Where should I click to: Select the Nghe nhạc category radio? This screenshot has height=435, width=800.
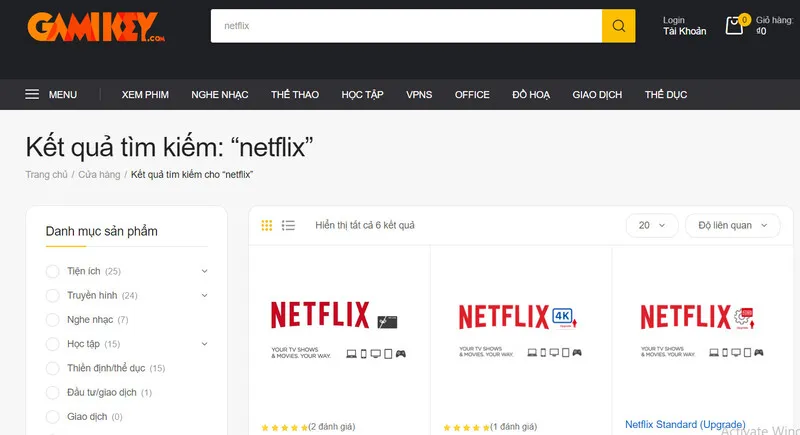[53, 320]
